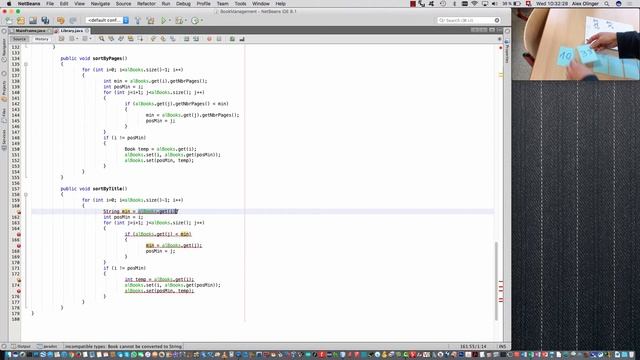
Task: Open the File menu
Action: (50, 4)
